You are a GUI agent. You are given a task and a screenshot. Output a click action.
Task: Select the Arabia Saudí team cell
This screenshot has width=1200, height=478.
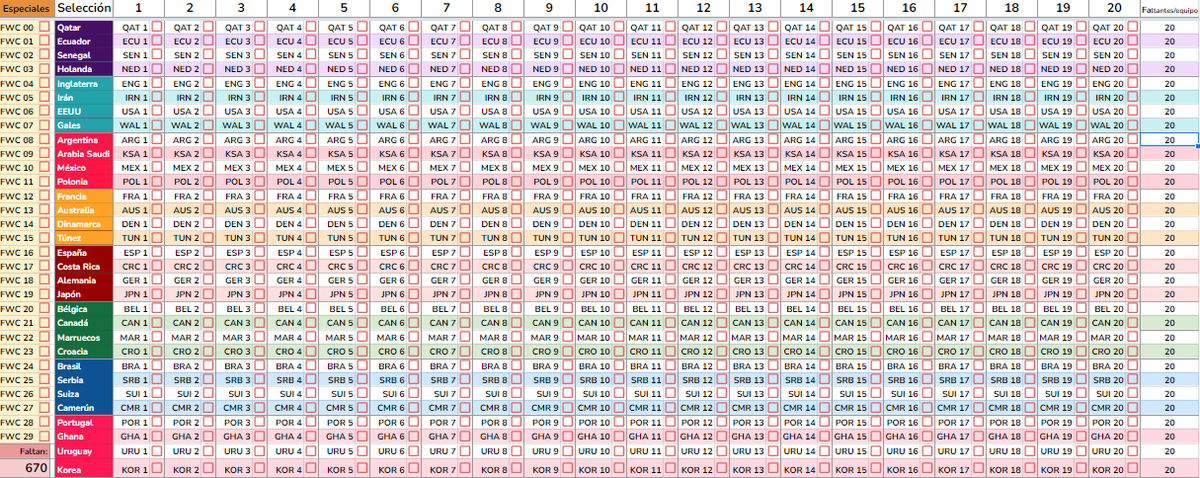coord(84,154)
